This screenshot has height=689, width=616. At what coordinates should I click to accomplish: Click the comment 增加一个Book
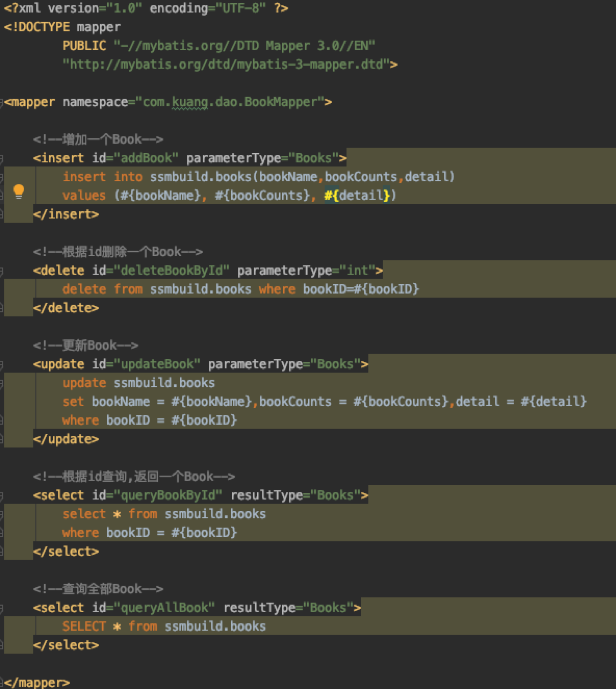coord(98,140)
